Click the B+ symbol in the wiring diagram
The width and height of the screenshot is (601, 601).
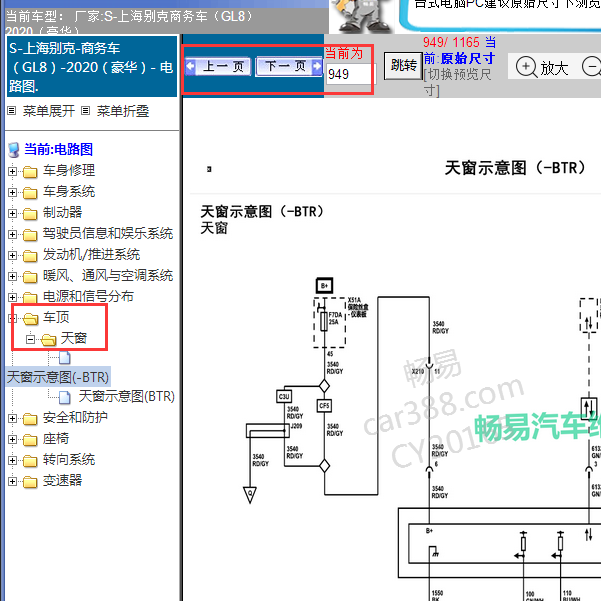tap(324, 286)
